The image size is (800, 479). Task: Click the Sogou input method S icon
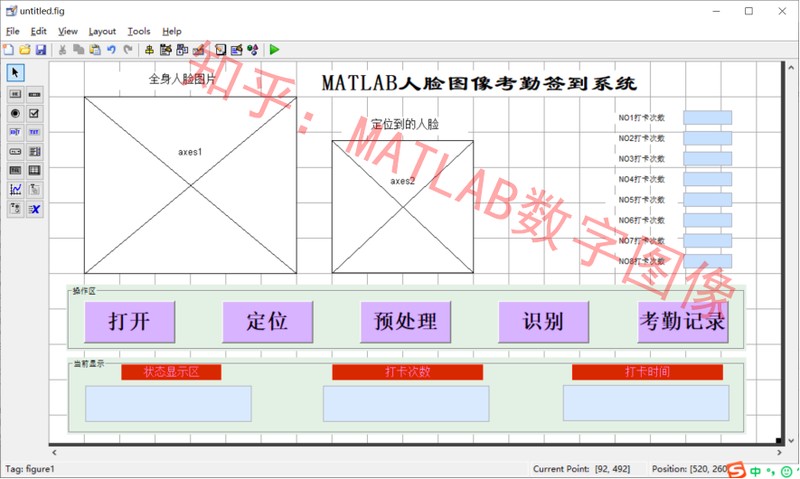click(x=736, y=470)
